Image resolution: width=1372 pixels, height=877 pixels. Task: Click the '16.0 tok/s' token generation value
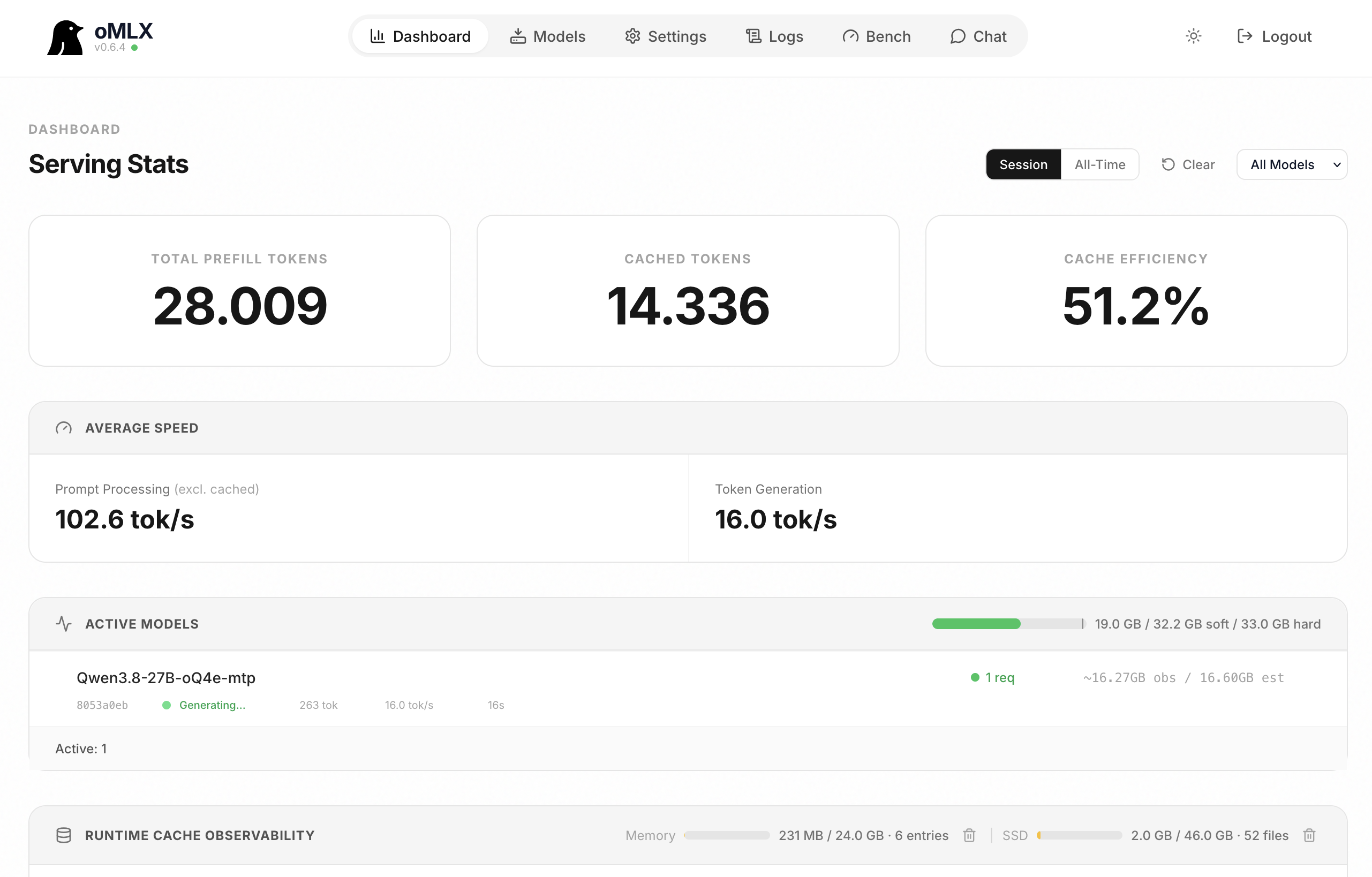pyautogui.click(x=775, y=519)
